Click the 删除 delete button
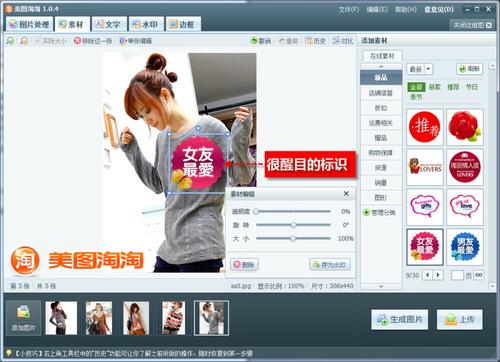Image resolution: width=500 pixels, height=362 pixels. point(244,265)
